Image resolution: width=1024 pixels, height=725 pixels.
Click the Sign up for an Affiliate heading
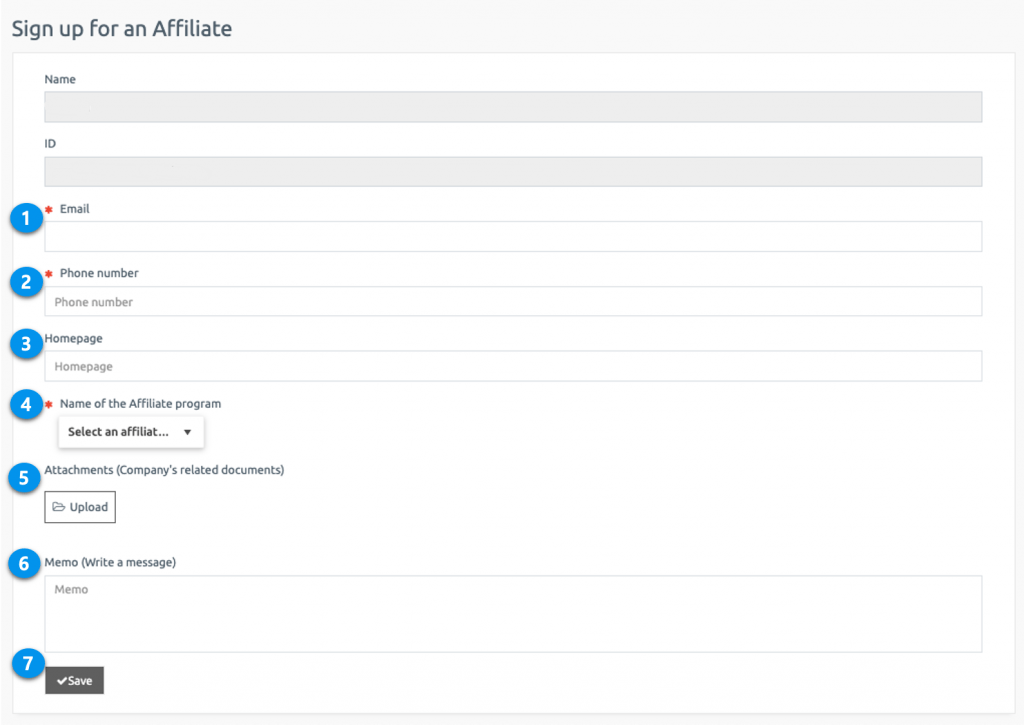click(120, 28)
